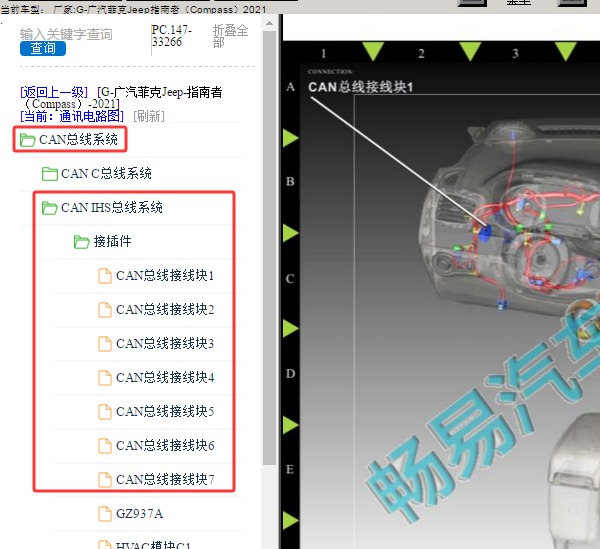
Task: Click the tree panel scrollbar thumb
Action: coord(269,248)
